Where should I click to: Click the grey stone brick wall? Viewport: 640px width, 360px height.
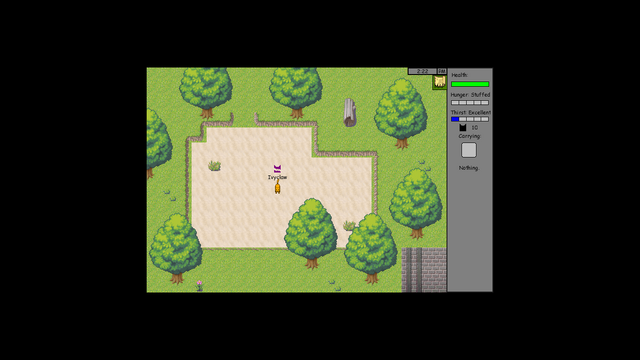(x=424, y=270)
